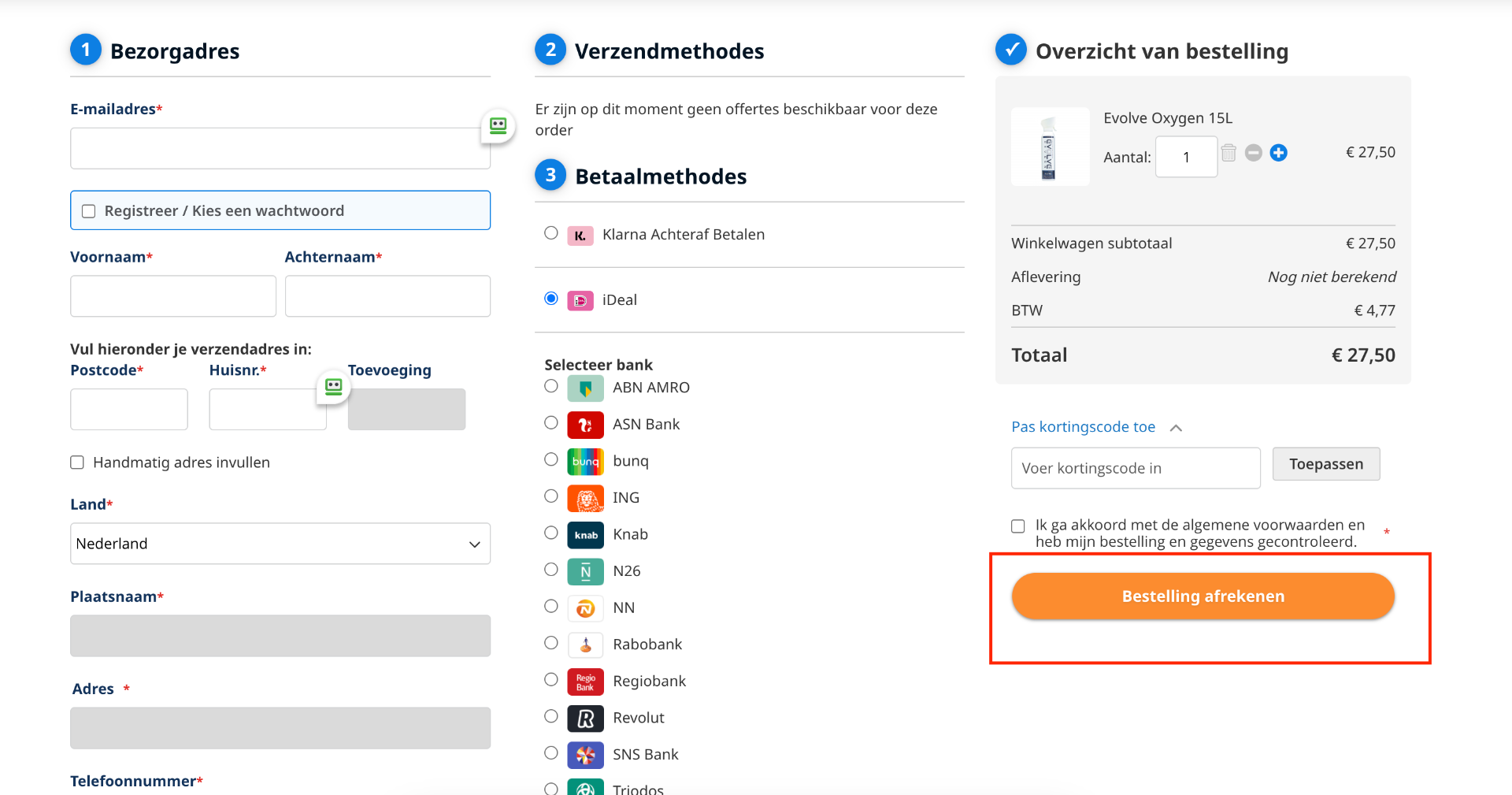Select Klarna Achteraf Betalen radio button
This screenshot has width=1512, height=795.
(551, 233)
